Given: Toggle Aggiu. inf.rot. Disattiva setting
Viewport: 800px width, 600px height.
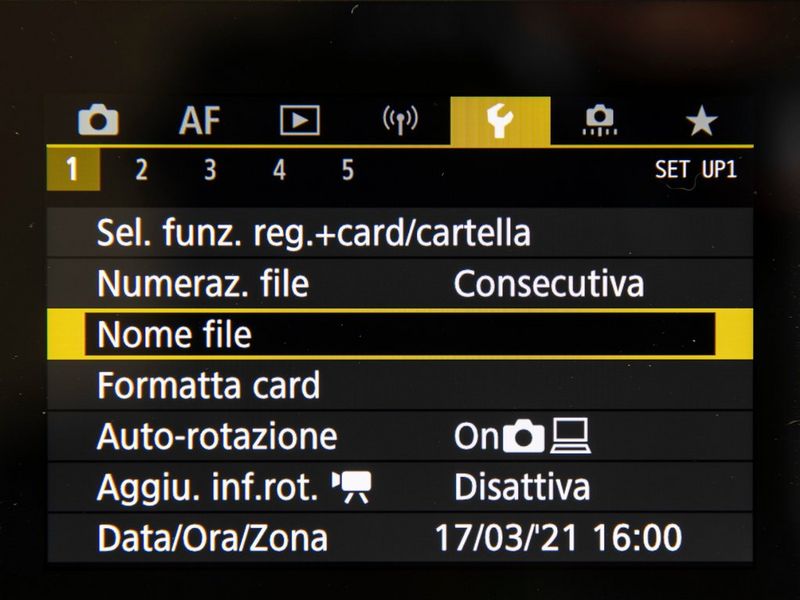Looking at the screenshot, I should tap(521, 488).
